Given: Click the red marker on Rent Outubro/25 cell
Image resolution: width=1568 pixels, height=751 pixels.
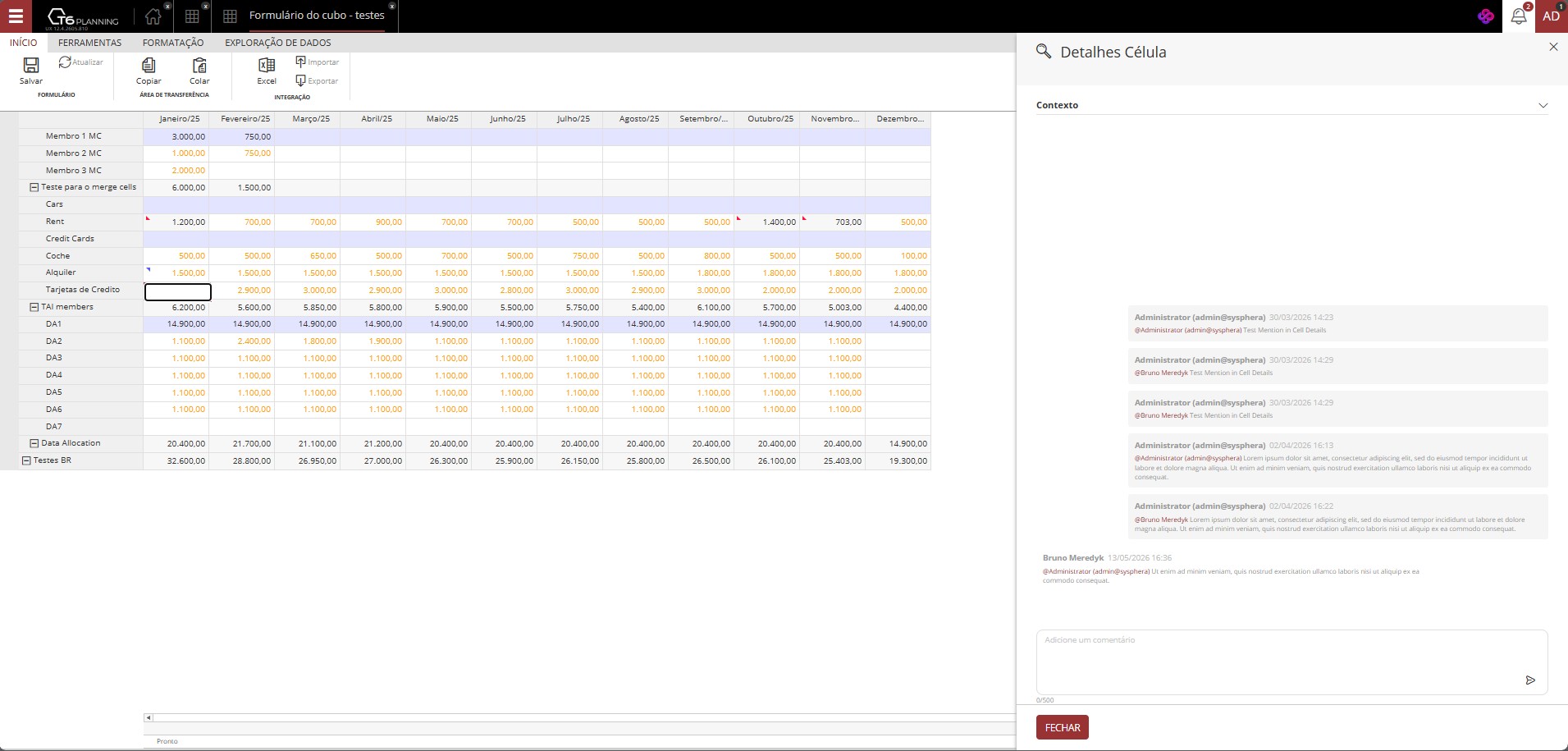Looking at the screenshot, I should [738, 218].
